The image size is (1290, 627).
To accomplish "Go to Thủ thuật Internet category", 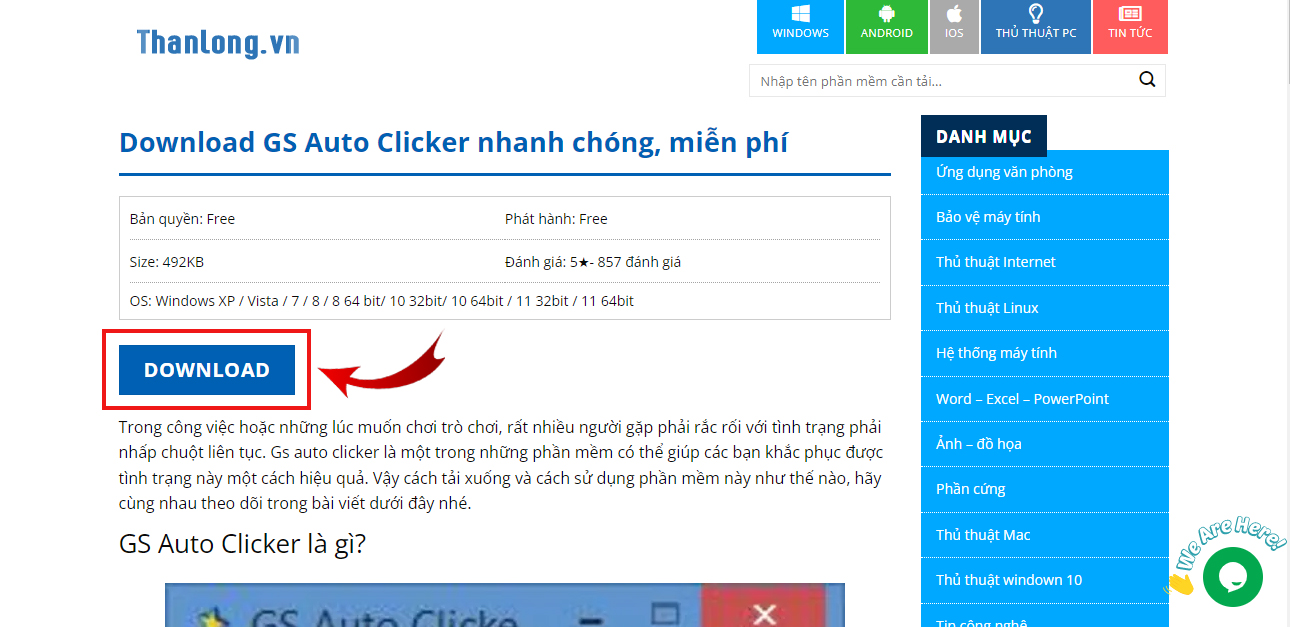I will pyautogui.click(x=995, y=262).
